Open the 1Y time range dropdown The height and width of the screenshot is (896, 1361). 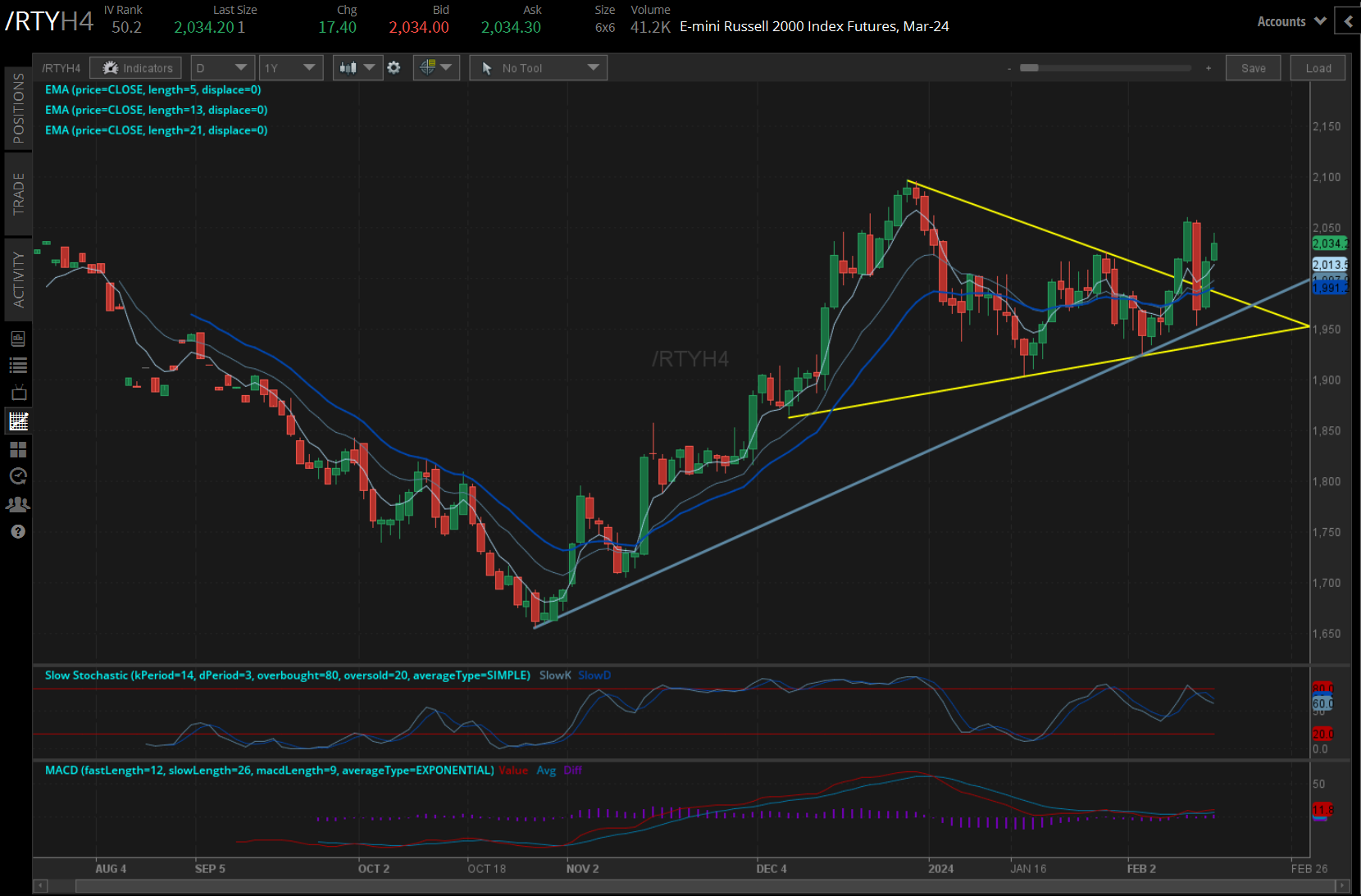click(291, 68)
